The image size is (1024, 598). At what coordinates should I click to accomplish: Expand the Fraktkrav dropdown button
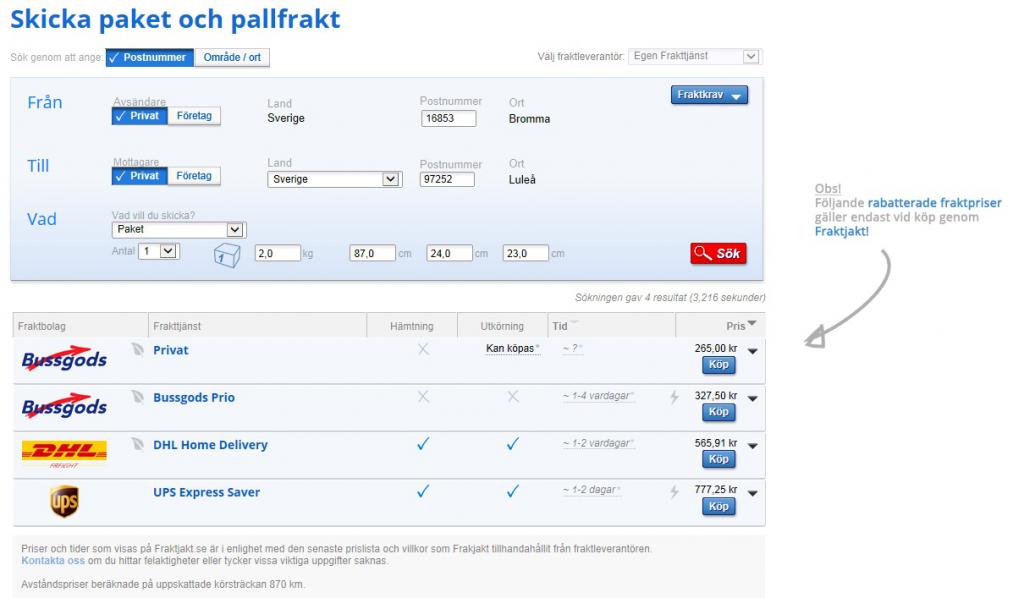point(709,95)
